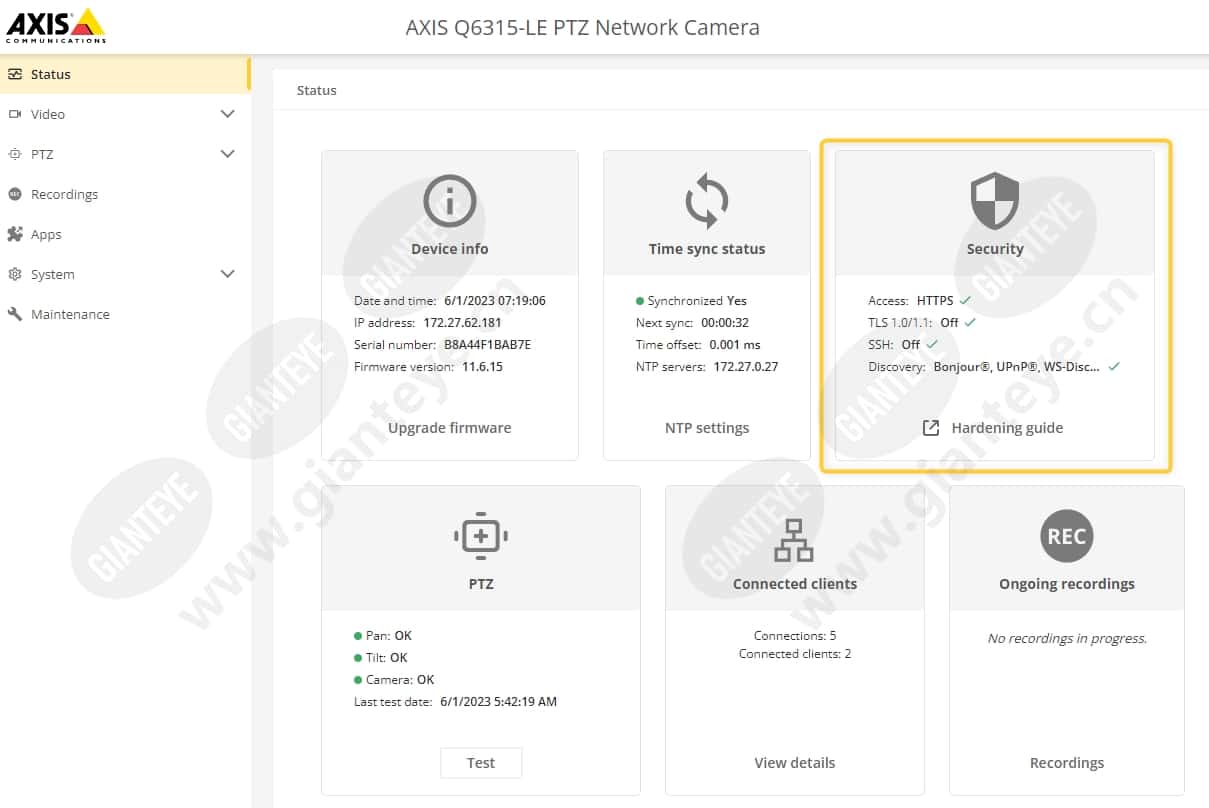Image resolution: width=1209 pixels, height=808 pixels.
Task: Open the Recordings link in Ongoing recordings
Action: click(x=1067, y=763)
